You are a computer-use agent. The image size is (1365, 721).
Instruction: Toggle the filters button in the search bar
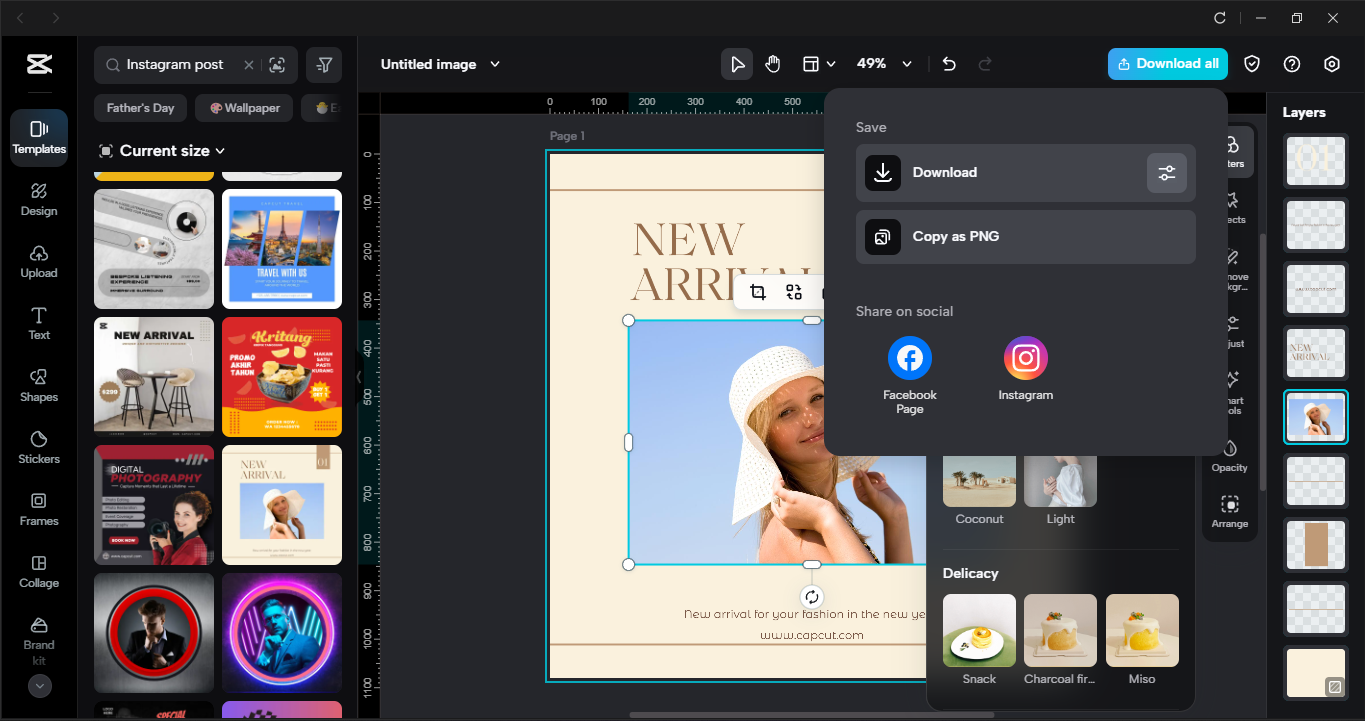tap(323, 64)
